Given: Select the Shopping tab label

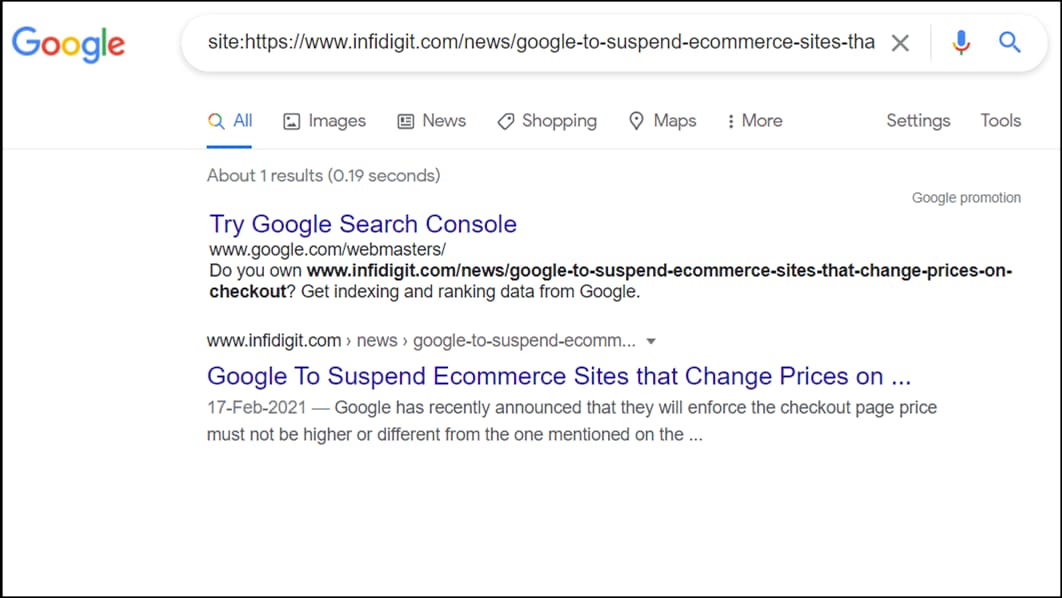Looking at the screenshot, I should 559,121.
